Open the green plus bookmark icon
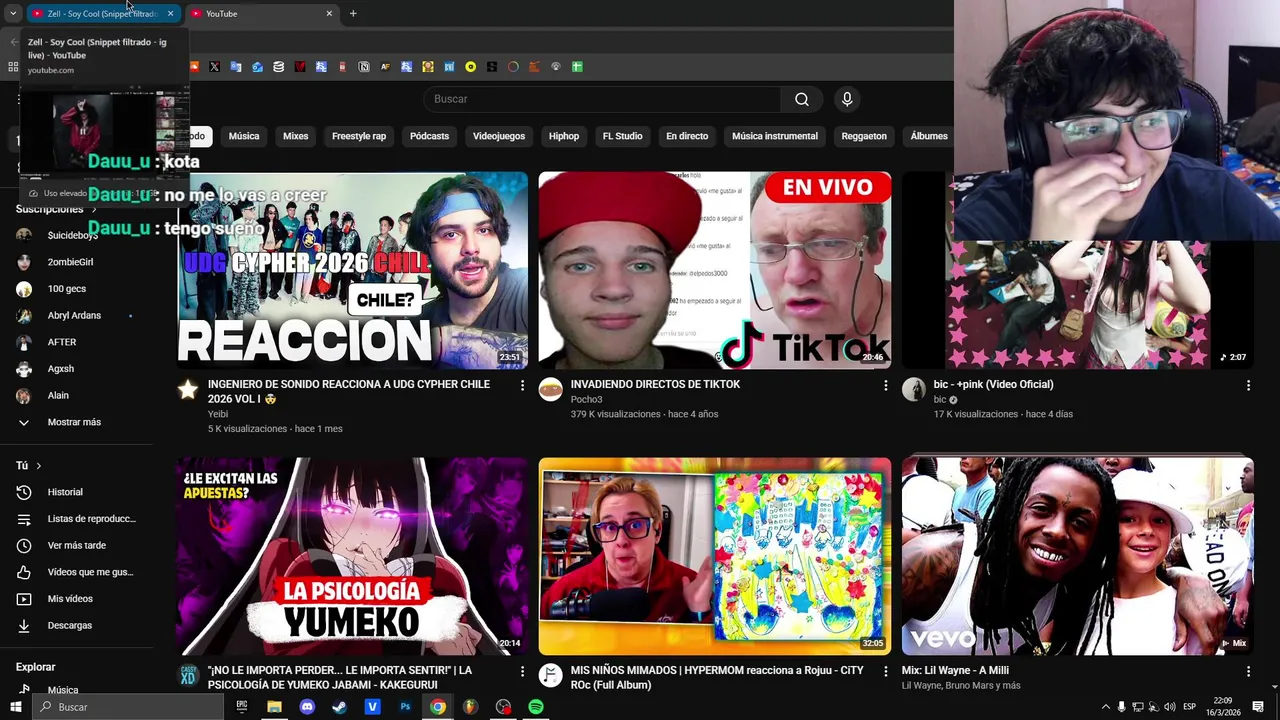The width and height of the screenshot is (1280, 720). 577,67
